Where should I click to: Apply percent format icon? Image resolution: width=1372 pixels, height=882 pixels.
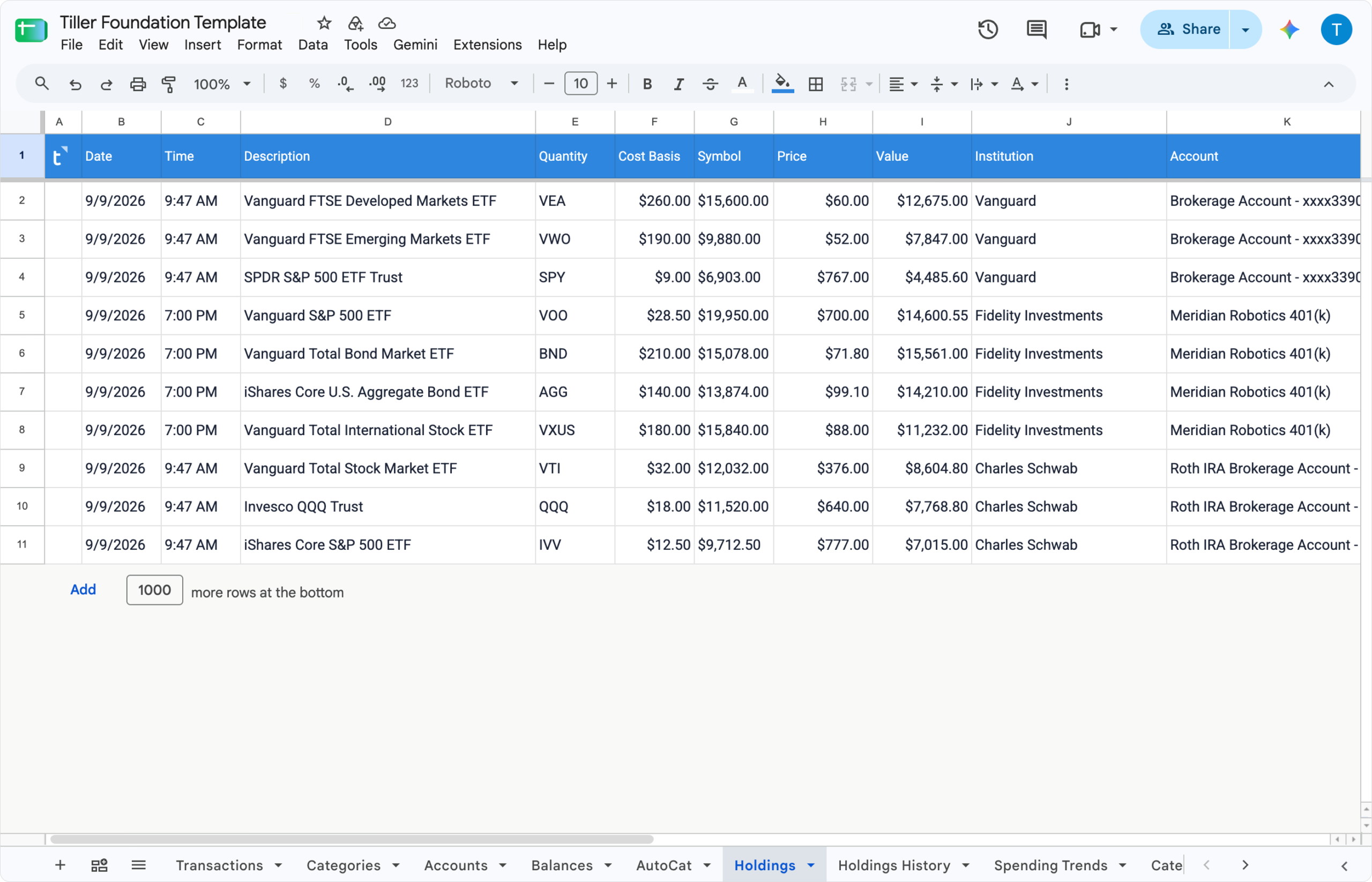(314, 84)
